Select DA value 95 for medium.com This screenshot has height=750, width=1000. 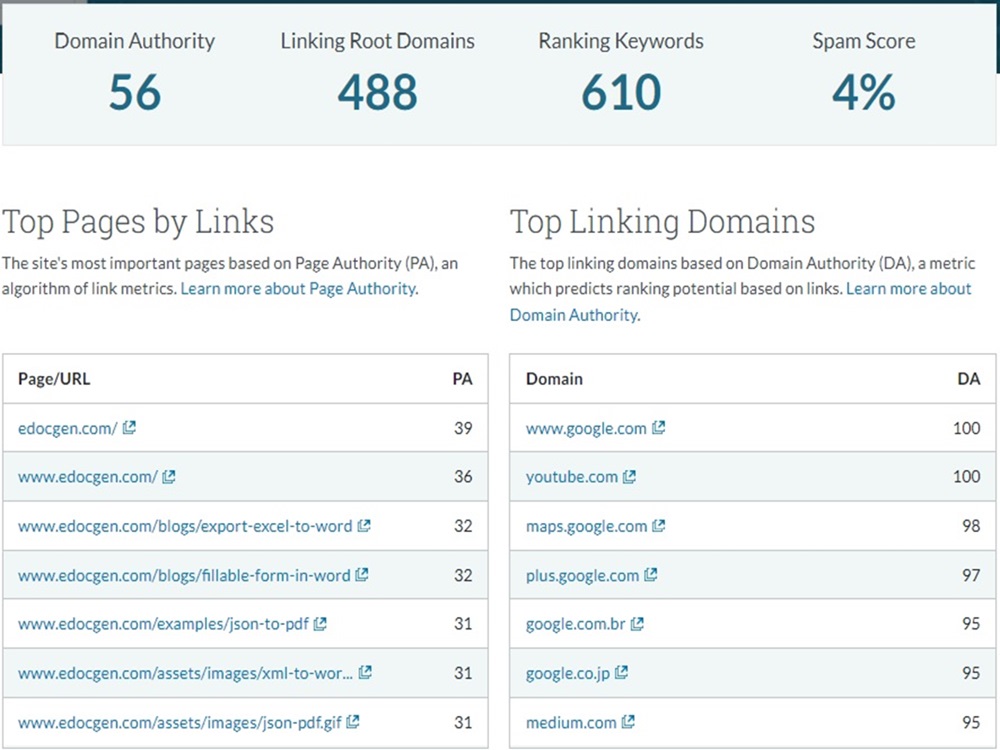click(x=971, y=722)
